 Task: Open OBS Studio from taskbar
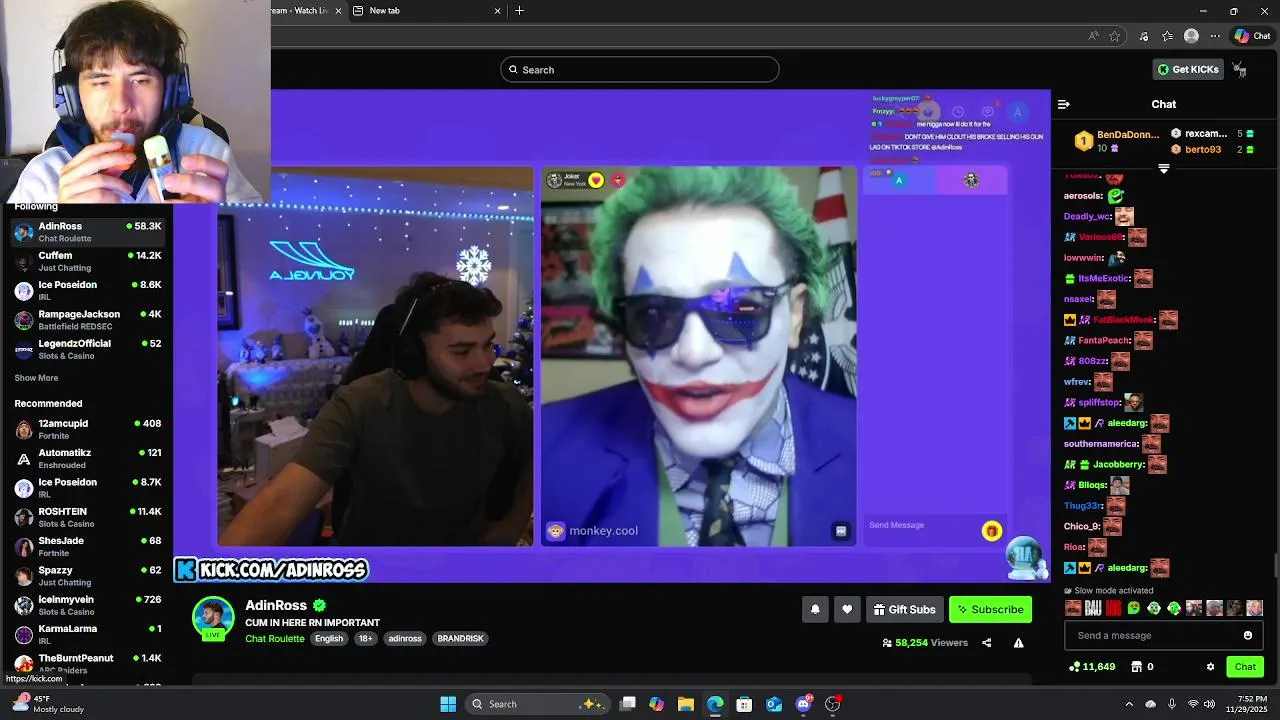pos(832,704)
